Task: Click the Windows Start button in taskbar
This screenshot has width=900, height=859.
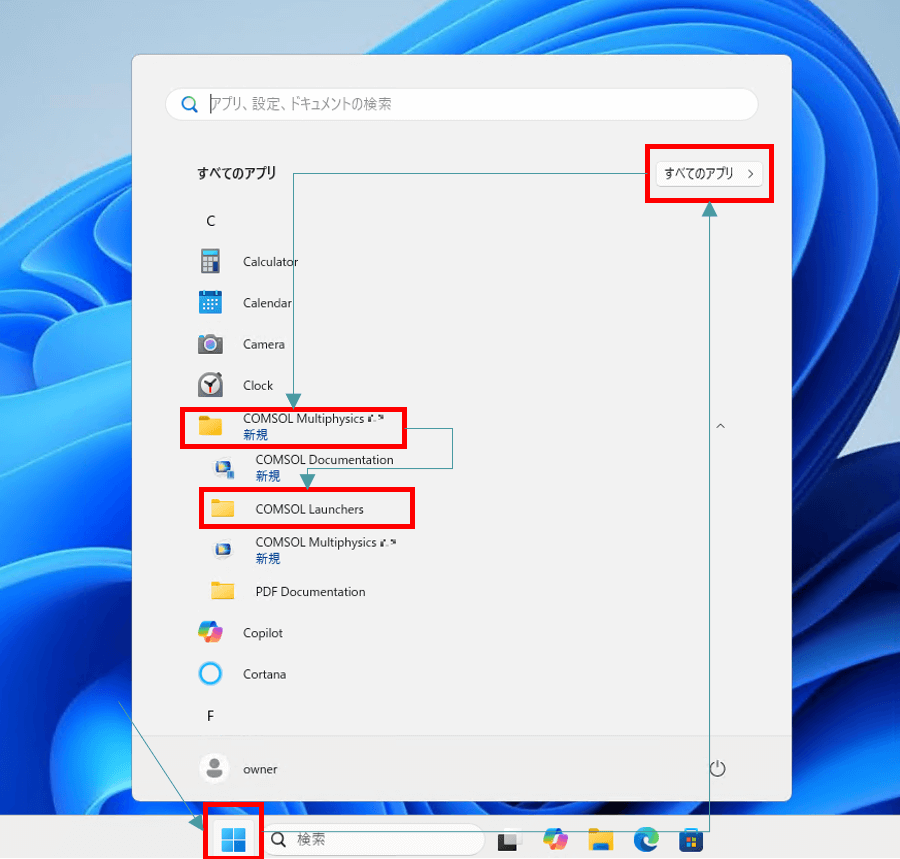Action: coord(233,840)
